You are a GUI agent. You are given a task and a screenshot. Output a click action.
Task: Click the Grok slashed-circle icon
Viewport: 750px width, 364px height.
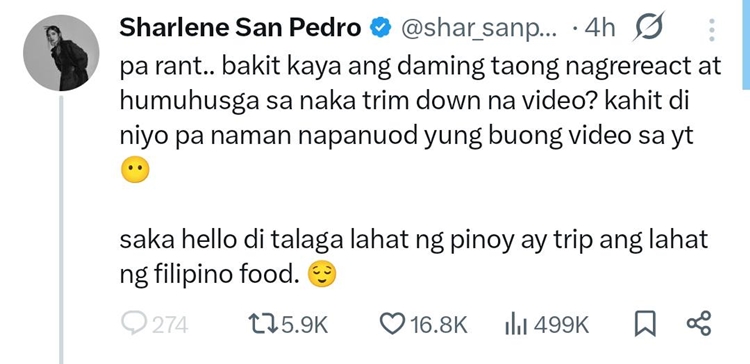click(649, 27)
